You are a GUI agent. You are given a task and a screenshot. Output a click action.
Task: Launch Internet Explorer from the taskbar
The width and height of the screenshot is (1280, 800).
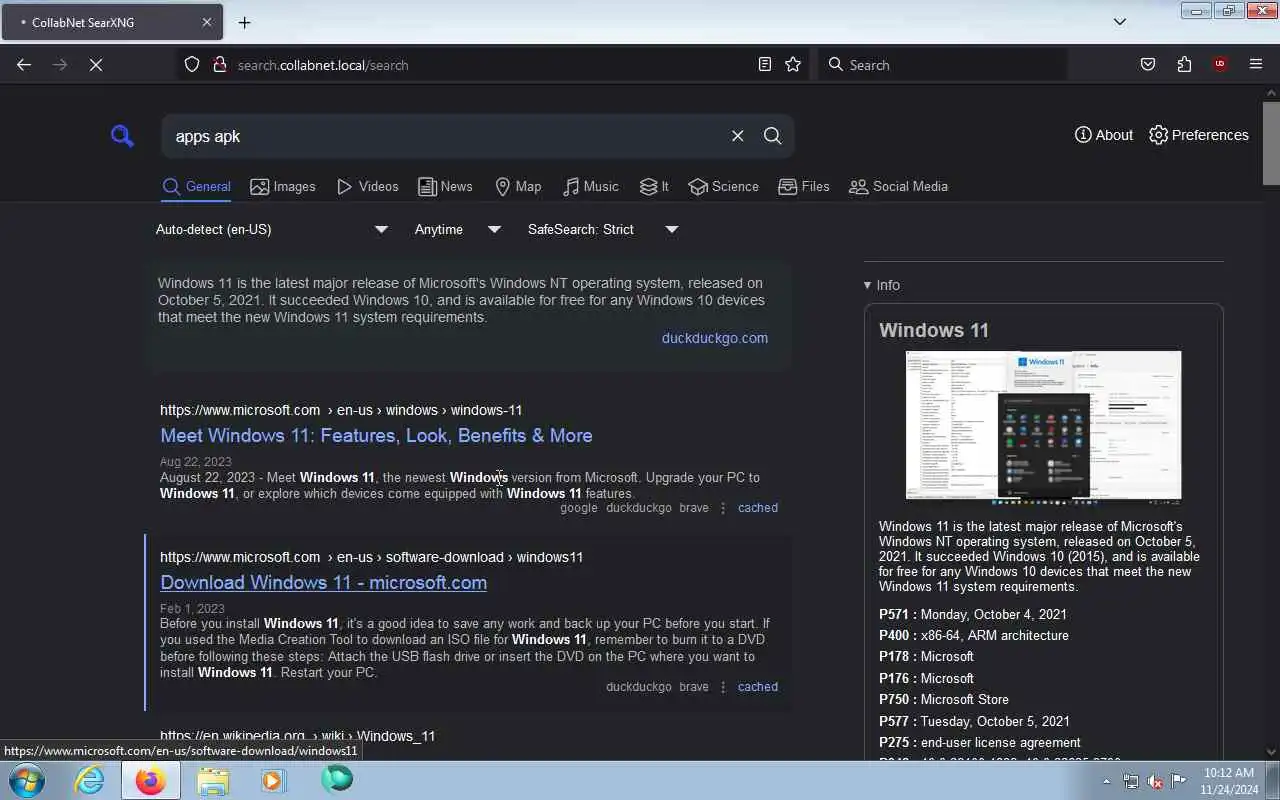click(x=90, y=780)
